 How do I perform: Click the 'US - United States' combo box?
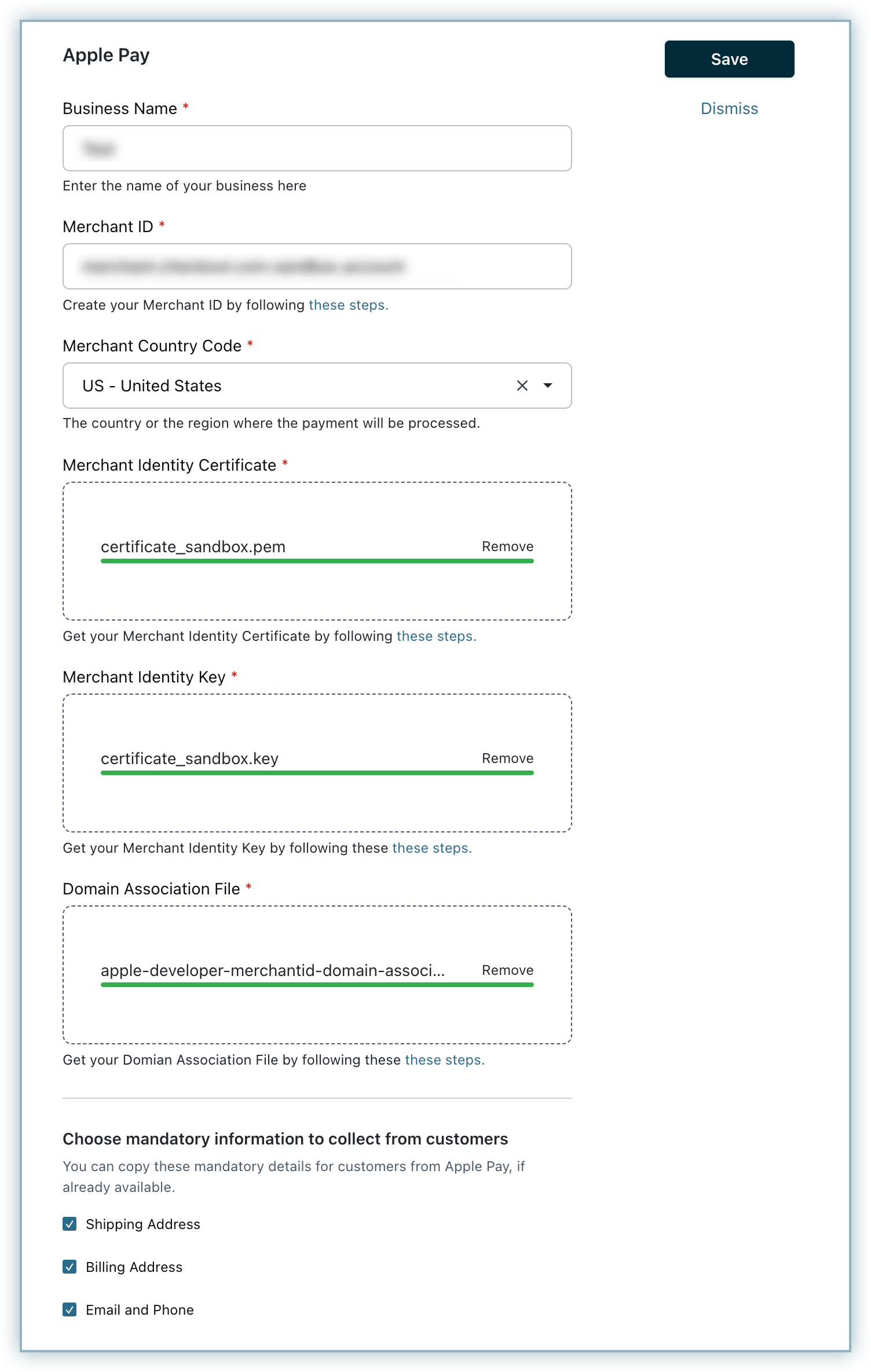pyautogui.click(x=290, y=386)
